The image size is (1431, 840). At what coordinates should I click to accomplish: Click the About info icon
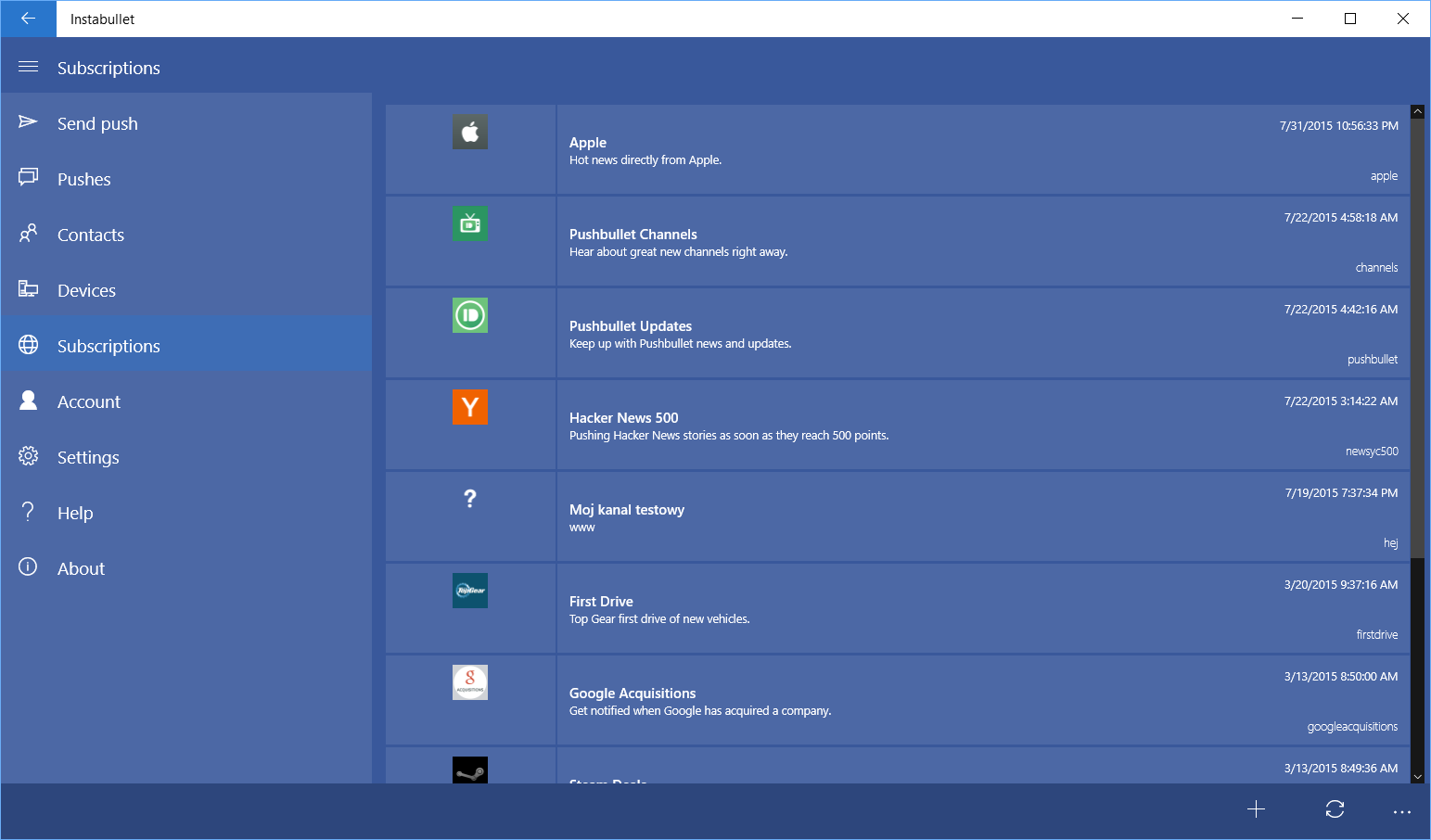(28, 567)
